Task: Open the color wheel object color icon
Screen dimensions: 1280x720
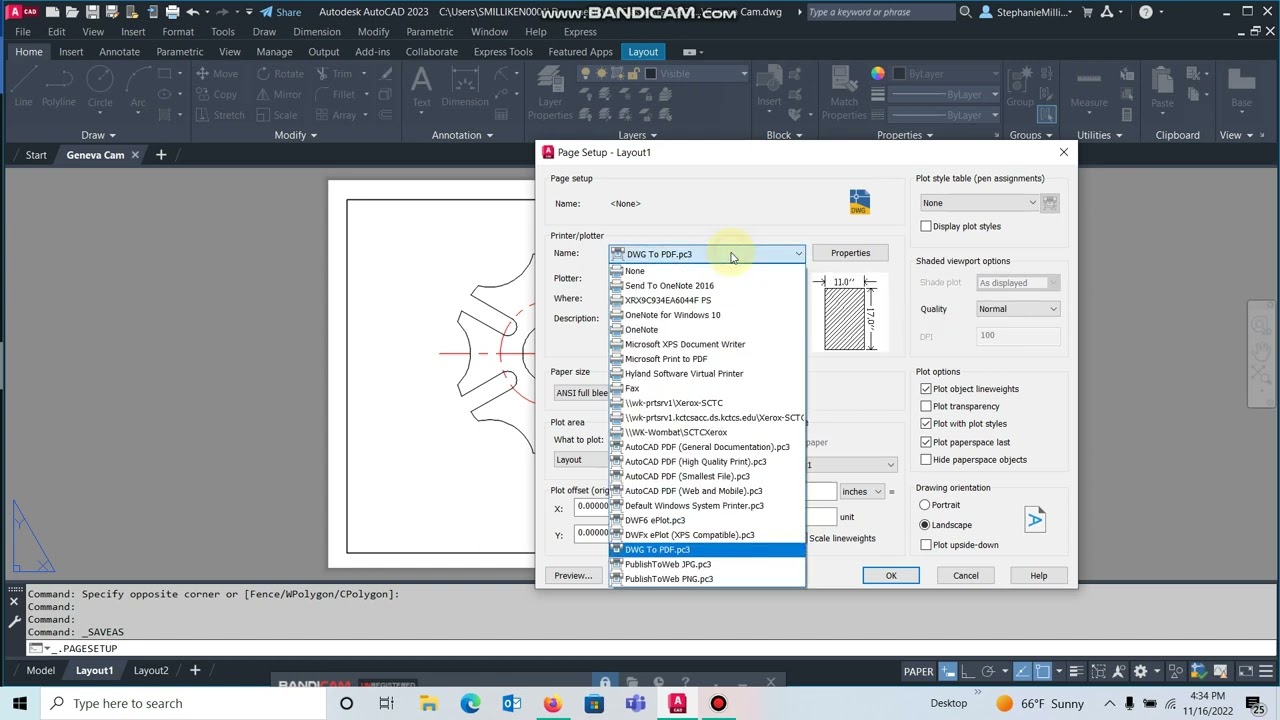Action: (877, 73)
